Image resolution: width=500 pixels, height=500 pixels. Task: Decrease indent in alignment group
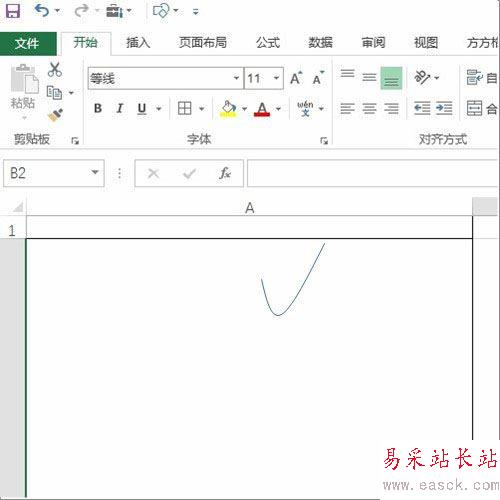(x=422, y=108)
